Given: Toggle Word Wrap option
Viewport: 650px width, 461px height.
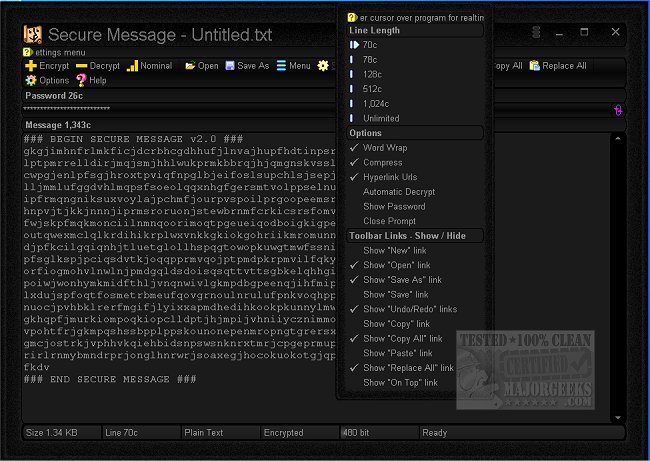Looking at the screenshot, I should click(x=415, y=148).
